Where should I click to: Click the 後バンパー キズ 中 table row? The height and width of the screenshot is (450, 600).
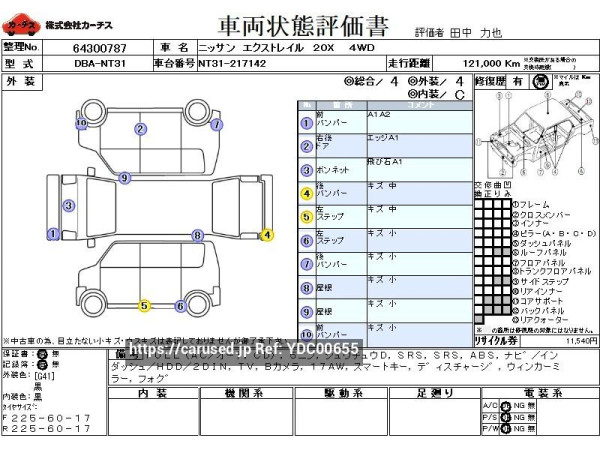click(x=384, y=190)
